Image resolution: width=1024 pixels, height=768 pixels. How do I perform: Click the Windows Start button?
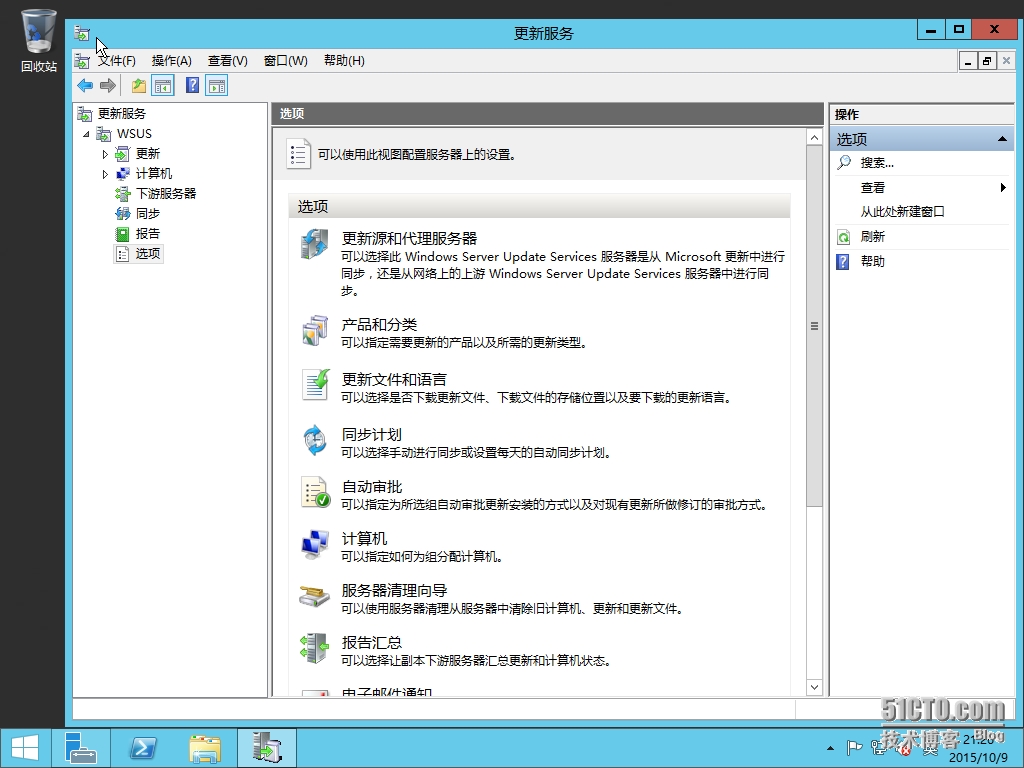coord(25,748)
